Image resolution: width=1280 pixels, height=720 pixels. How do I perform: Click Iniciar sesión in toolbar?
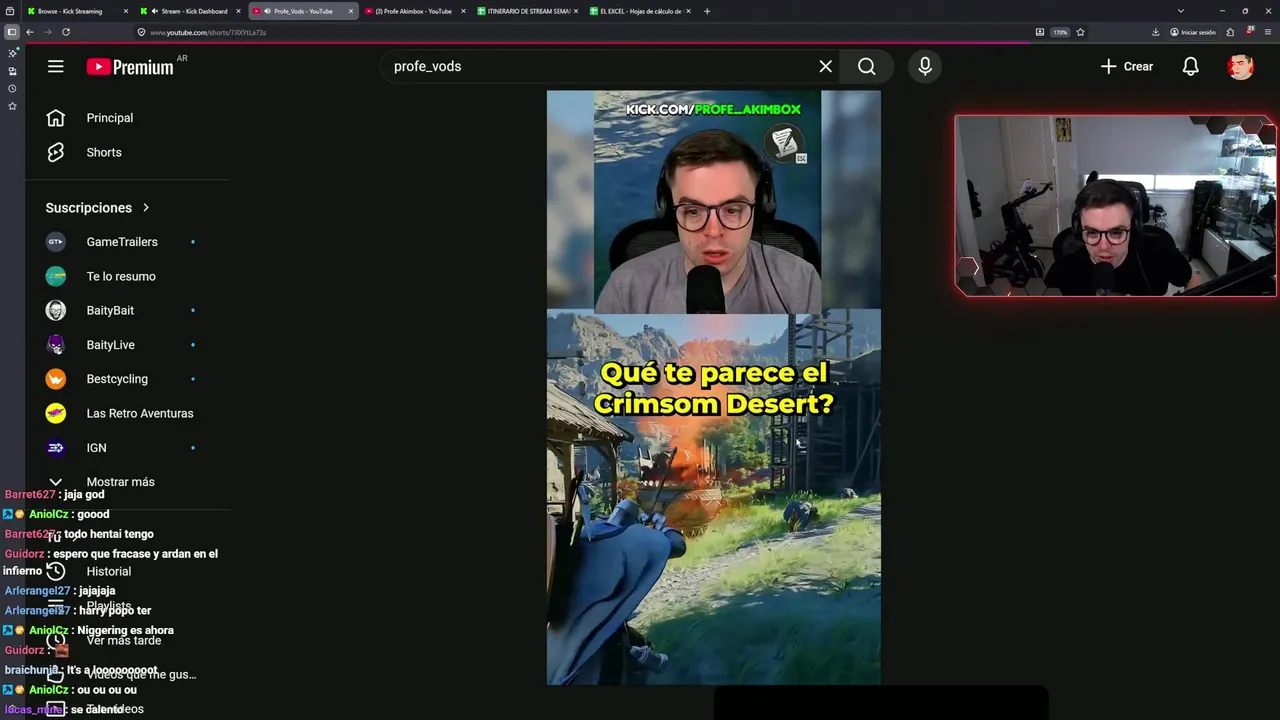tap(1193, 32)
